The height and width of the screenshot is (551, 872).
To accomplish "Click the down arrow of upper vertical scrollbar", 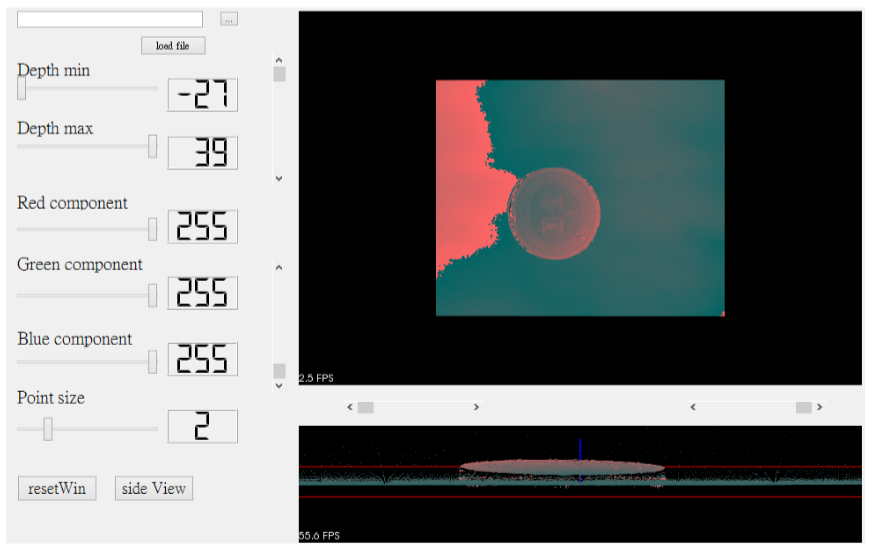I will pos(279,178).
